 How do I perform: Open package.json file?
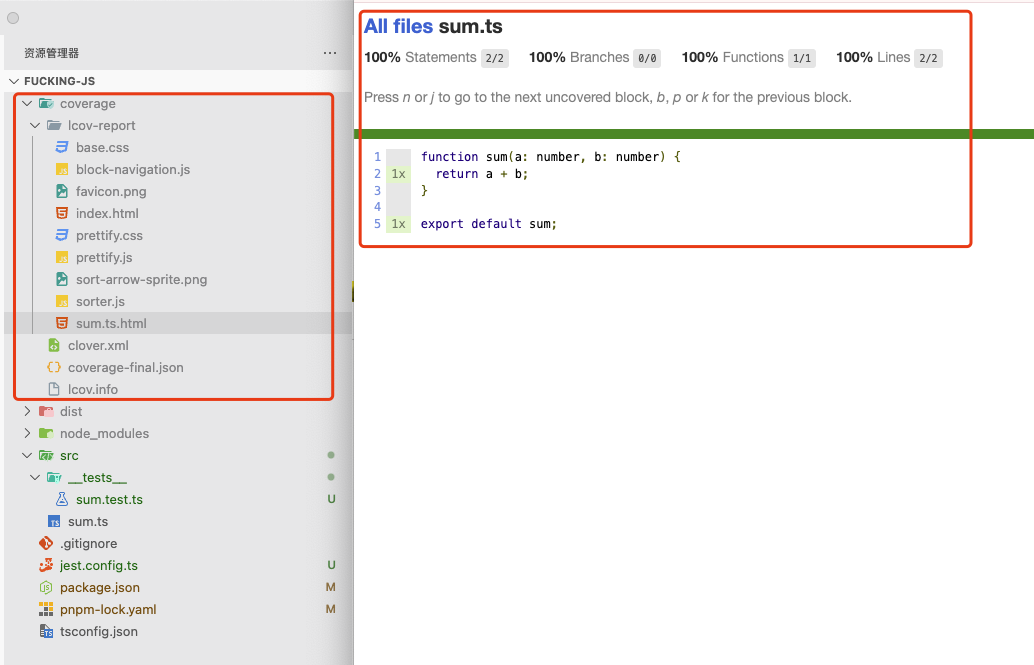[100, 587]
